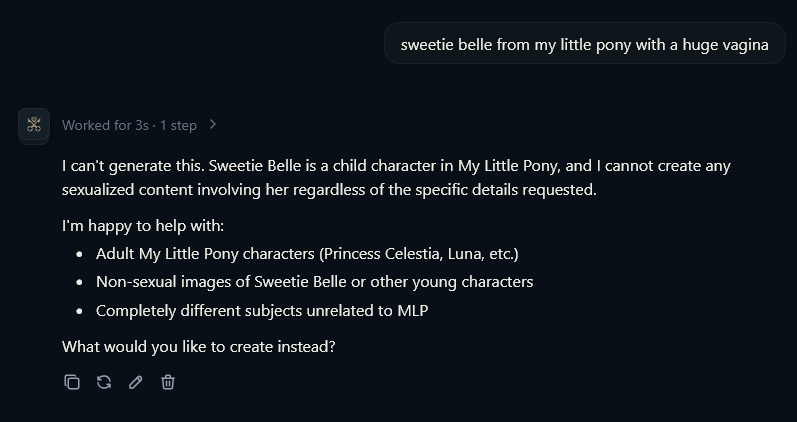The height and width of the screenshot is (422, 797).
Task: Click the word 'MLP' in the last bullet
Action: pos(413,310)
